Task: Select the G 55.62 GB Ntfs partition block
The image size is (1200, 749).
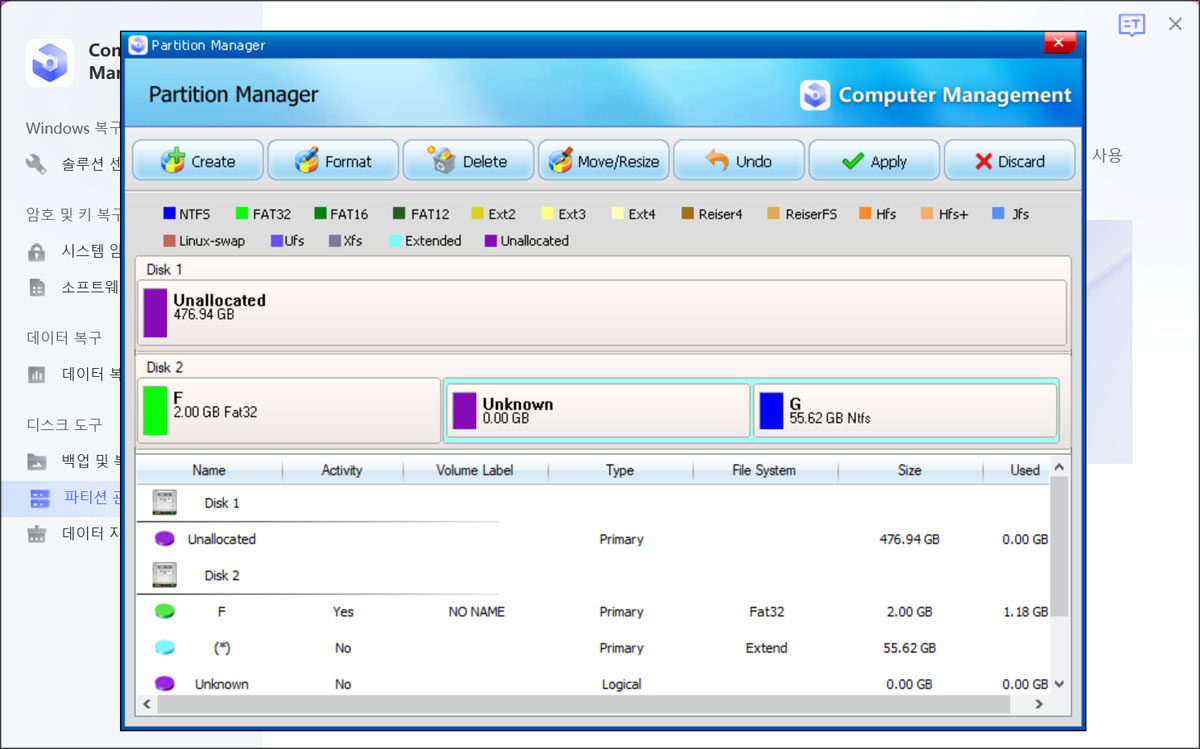Action: pos(905,410)
